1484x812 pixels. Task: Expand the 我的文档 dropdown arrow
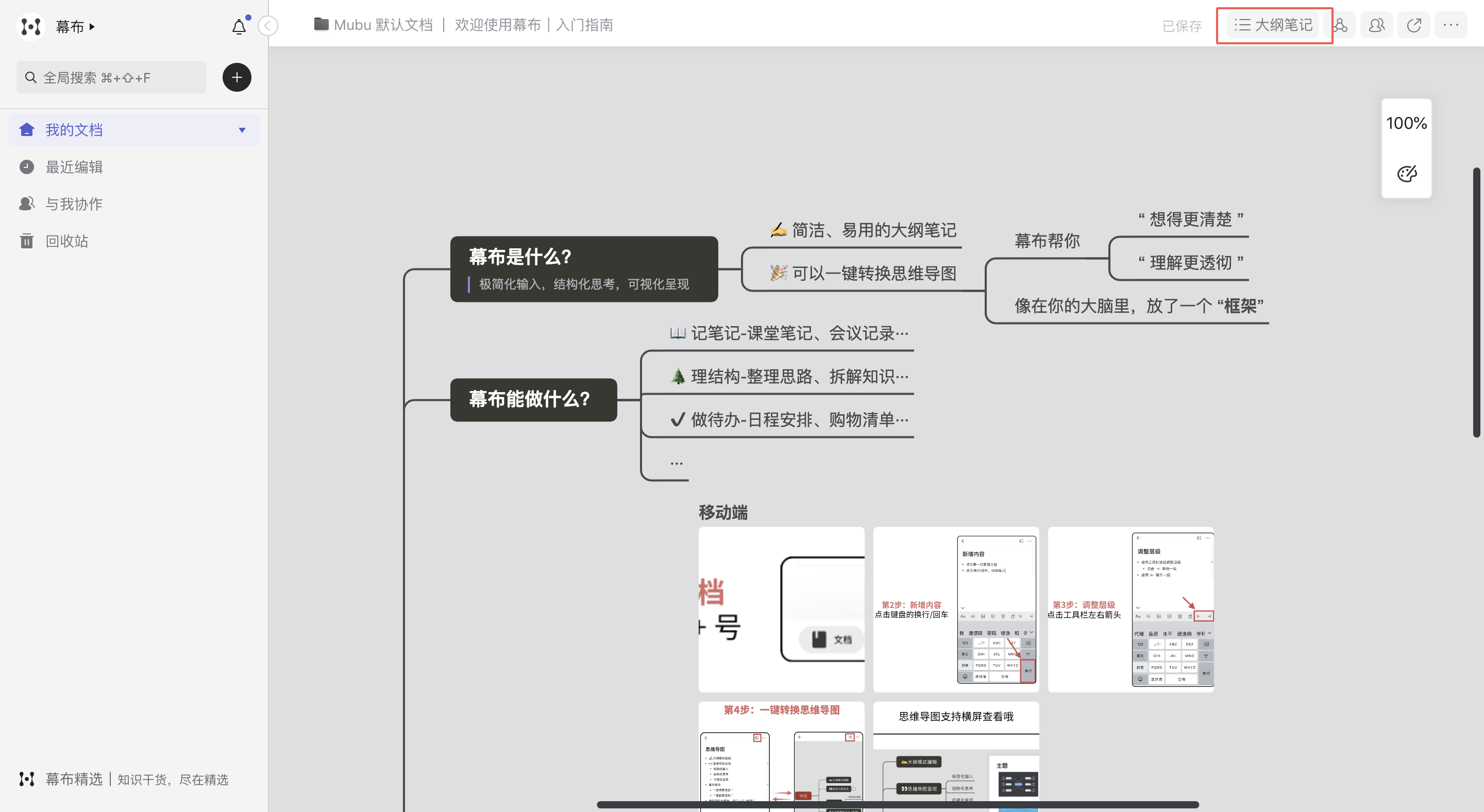click(242, 130)
